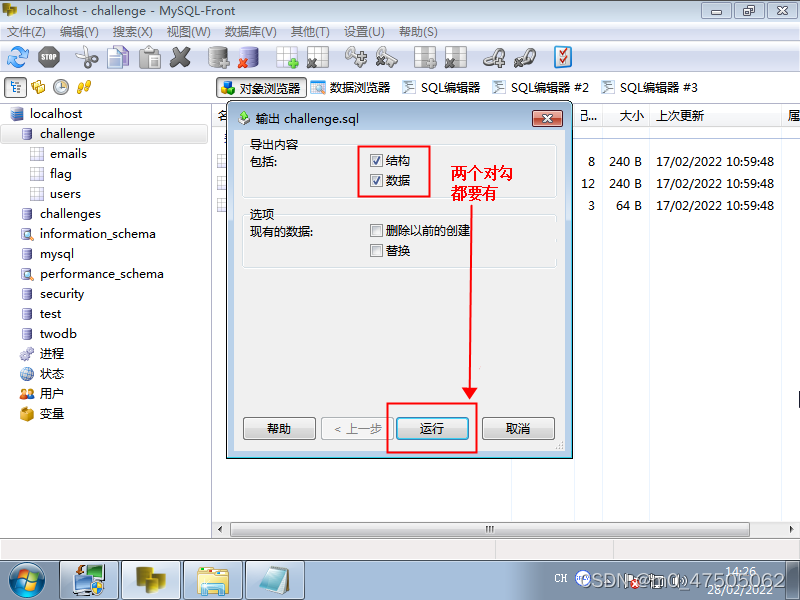Open the 数据库(V) menu
Screen dimensions: 800x600
tap(251, 32)
